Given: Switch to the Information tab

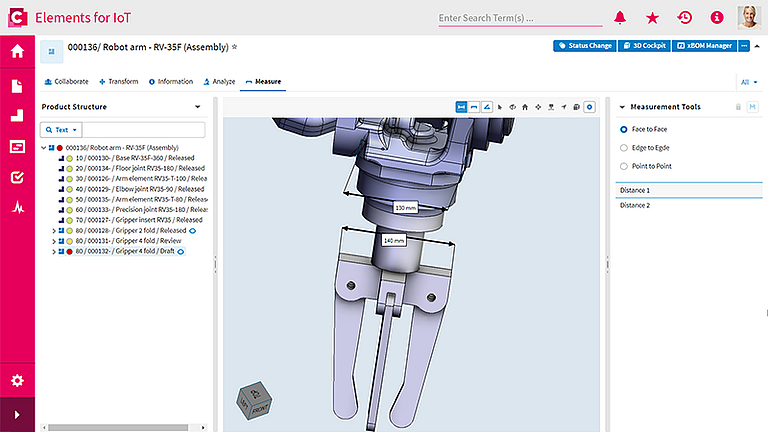Looking at the screenshot, I should (170, 81).
